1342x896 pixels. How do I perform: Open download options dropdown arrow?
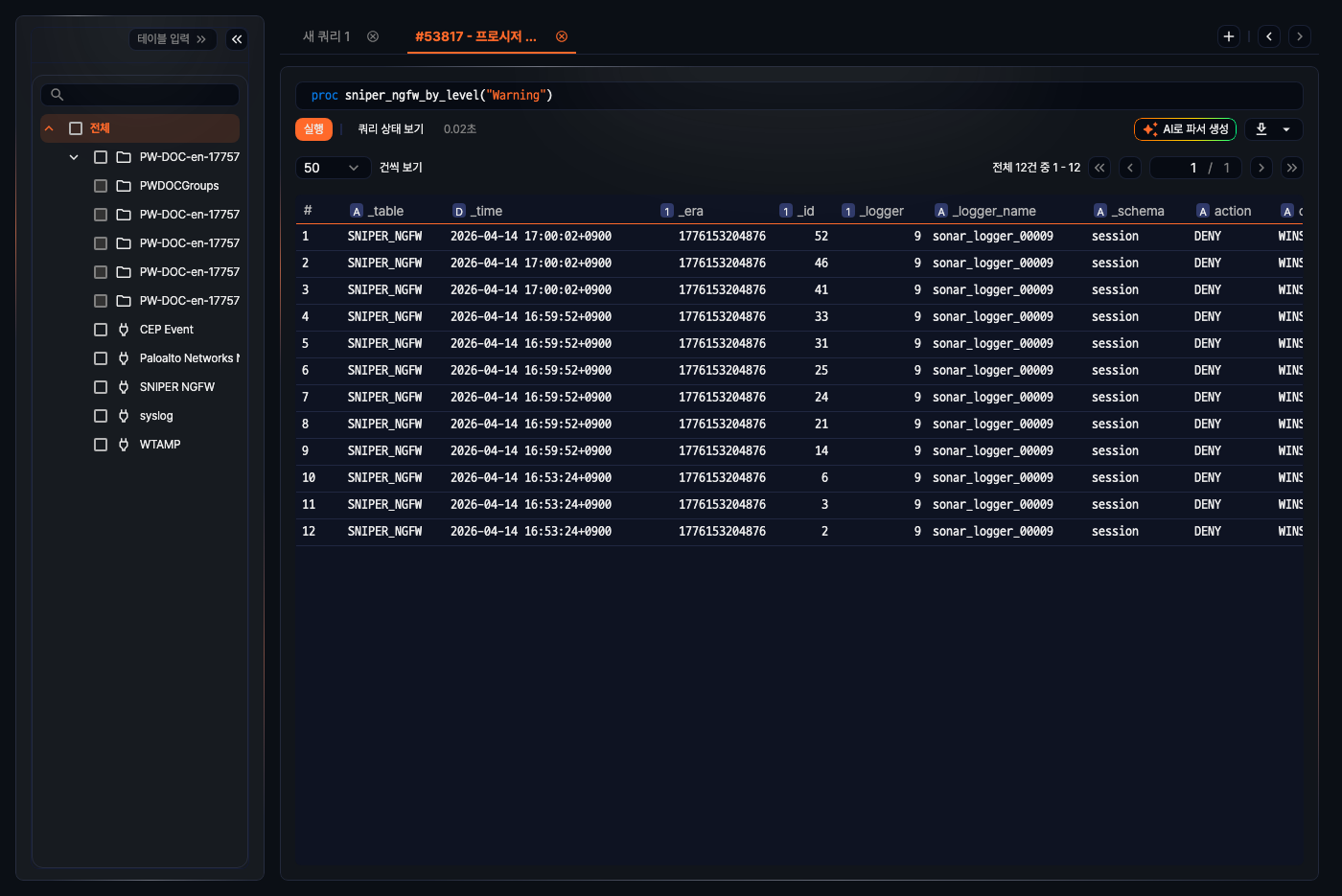coord(1286,129)
